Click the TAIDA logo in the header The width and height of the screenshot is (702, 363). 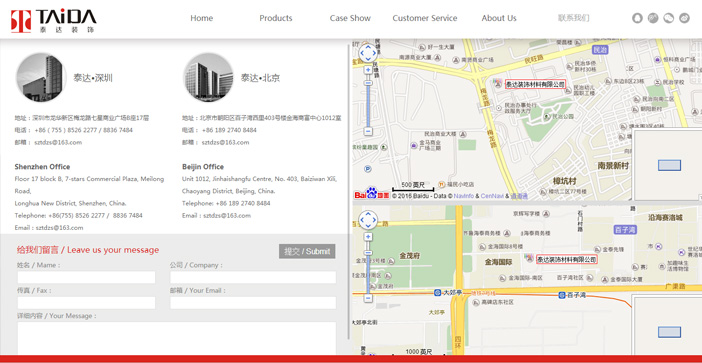(53, 21)
